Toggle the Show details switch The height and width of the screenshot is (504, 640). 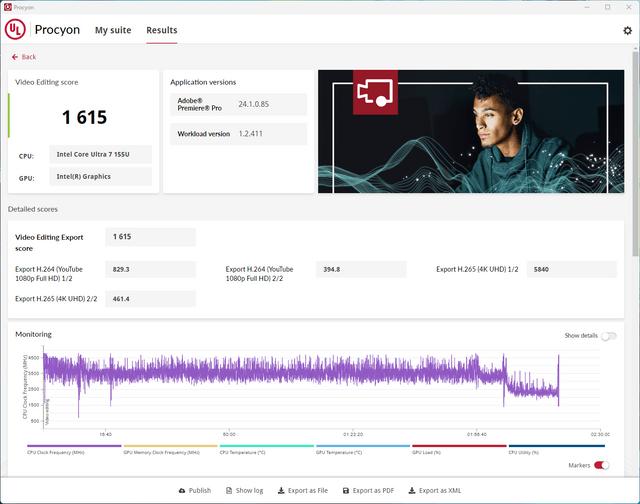point(609,336)
